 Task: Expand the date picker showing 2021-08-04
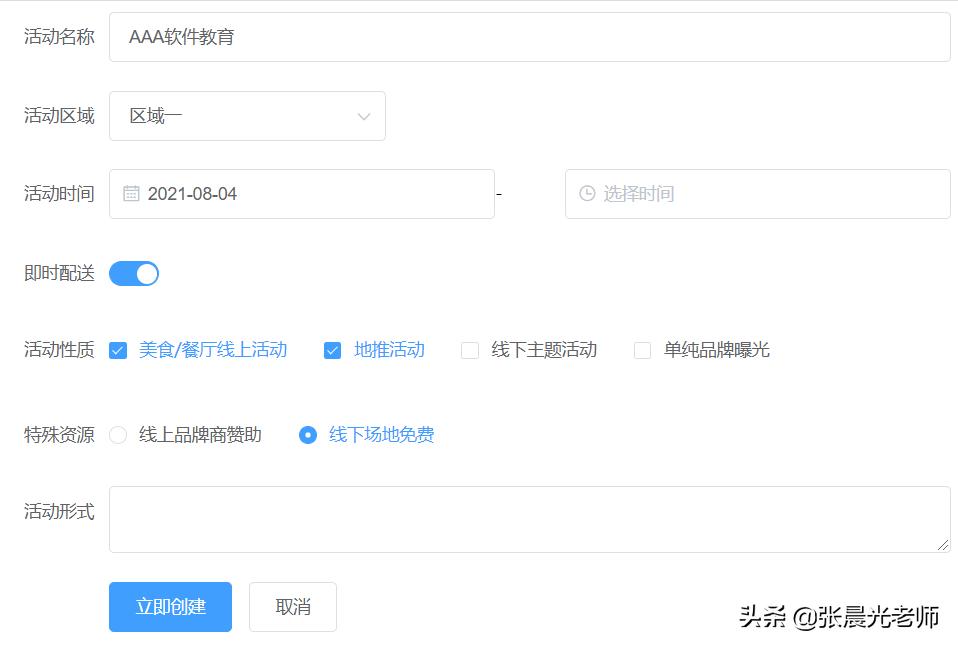(x=300, y=194)
